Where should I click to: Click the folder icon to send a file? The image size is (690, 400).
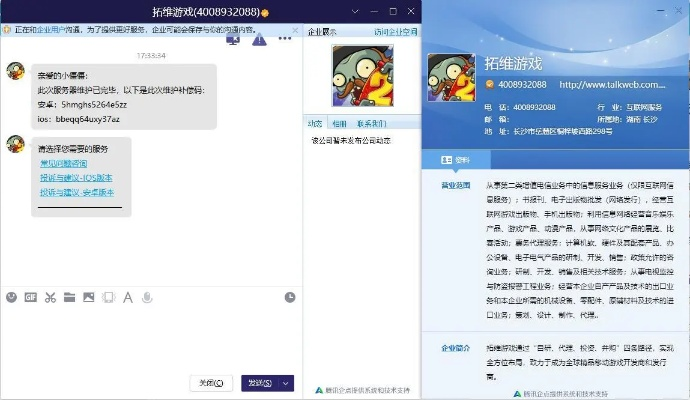(x=69, y=297)
